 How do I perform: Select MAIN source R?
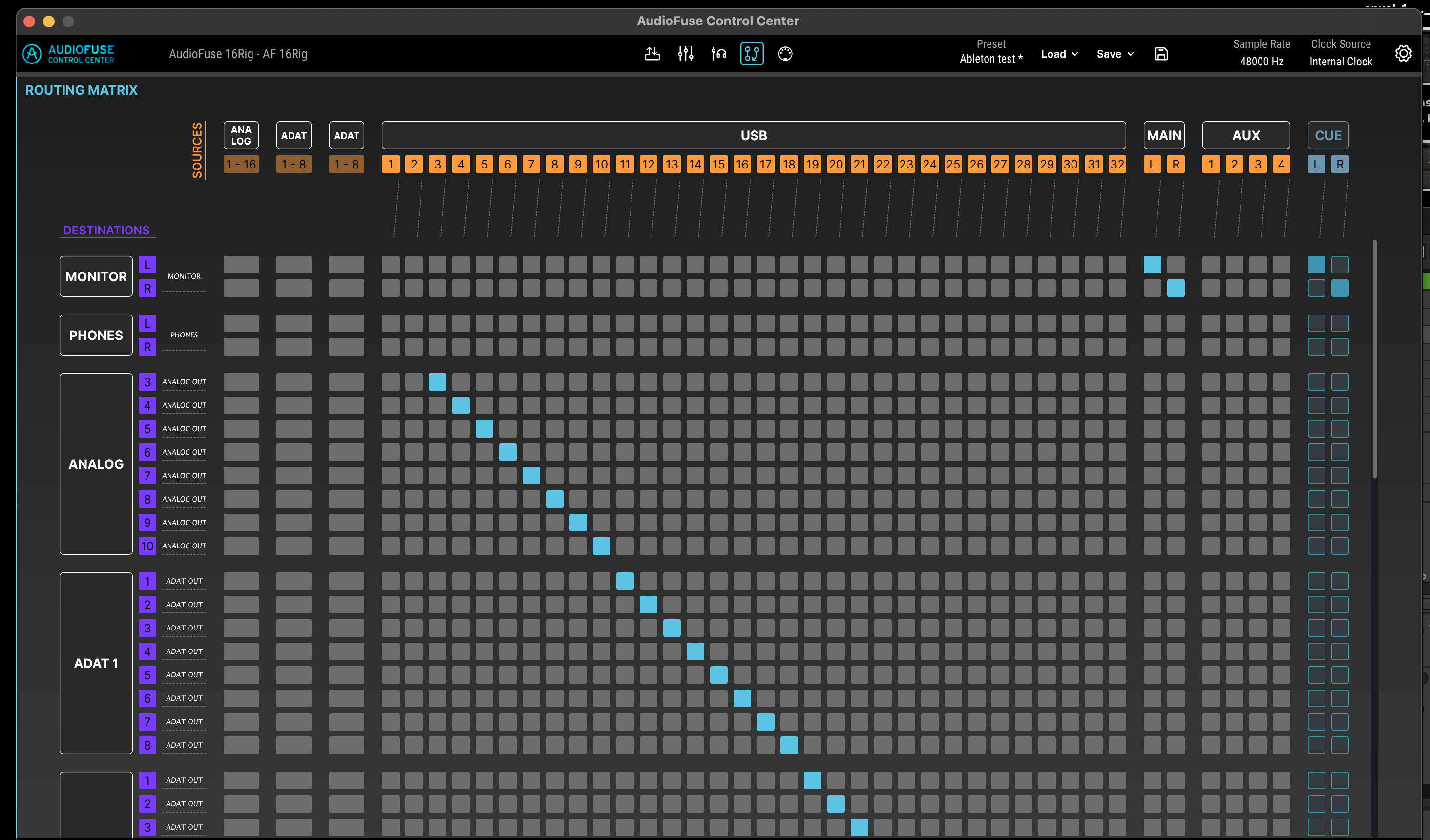click(1176, 165)
